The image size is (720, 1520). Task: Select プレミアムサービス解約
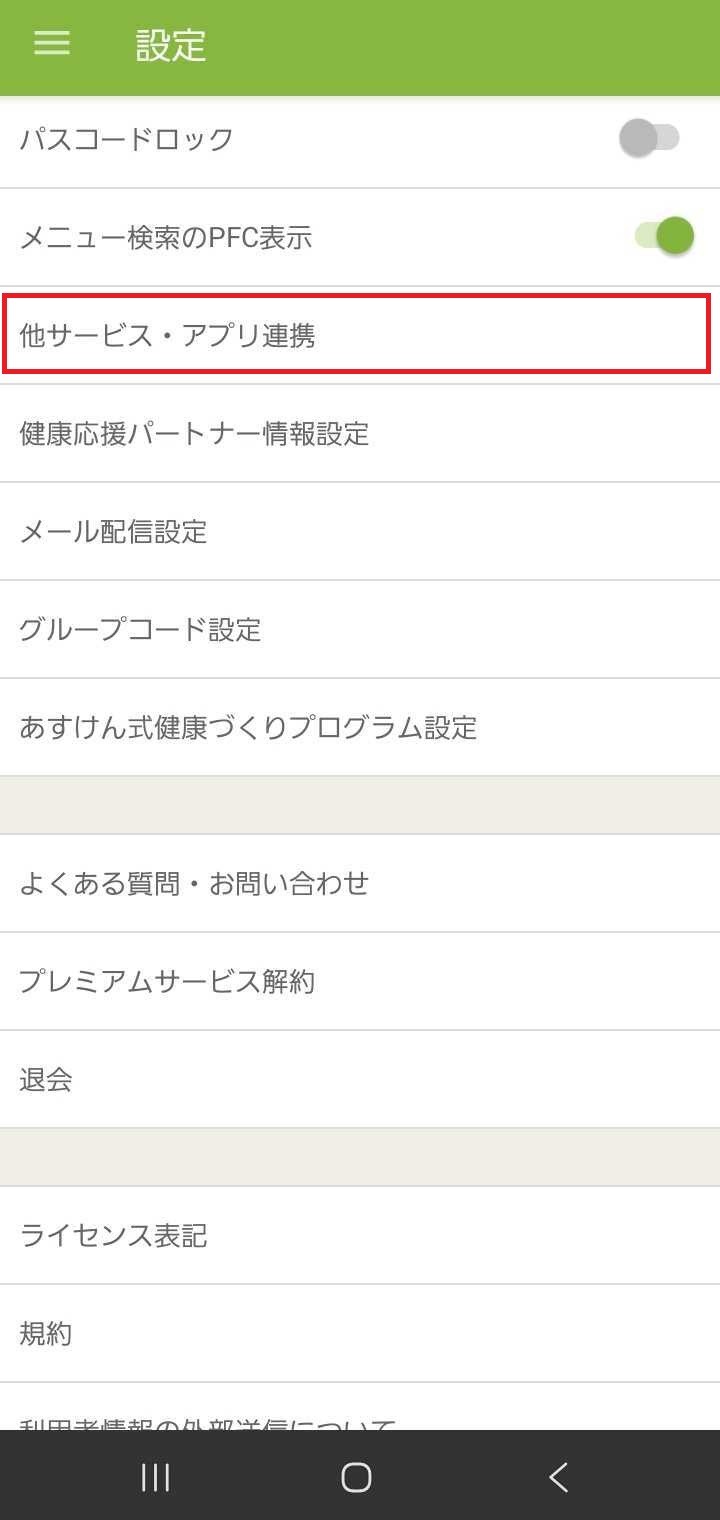pos(360,981)
